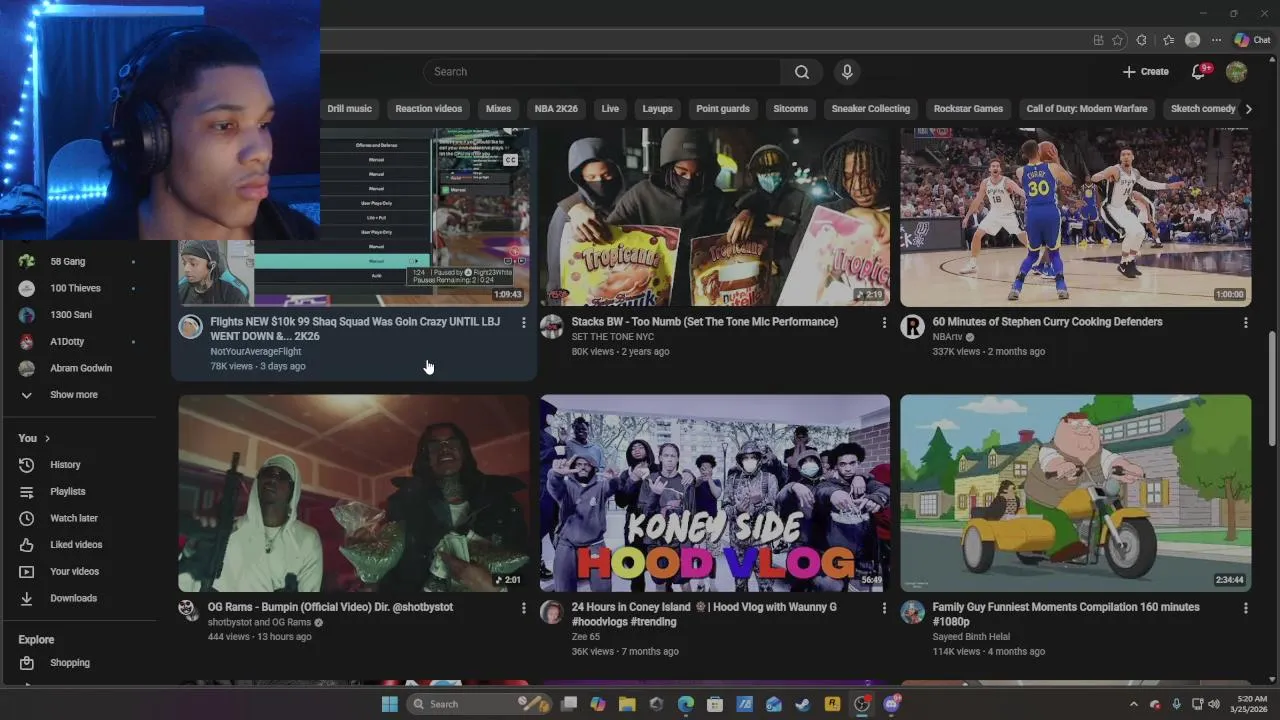Open the Abram Godwin subscription
Image resolution: width=1280 pixels, height=720 pixels.
point(80,368)
